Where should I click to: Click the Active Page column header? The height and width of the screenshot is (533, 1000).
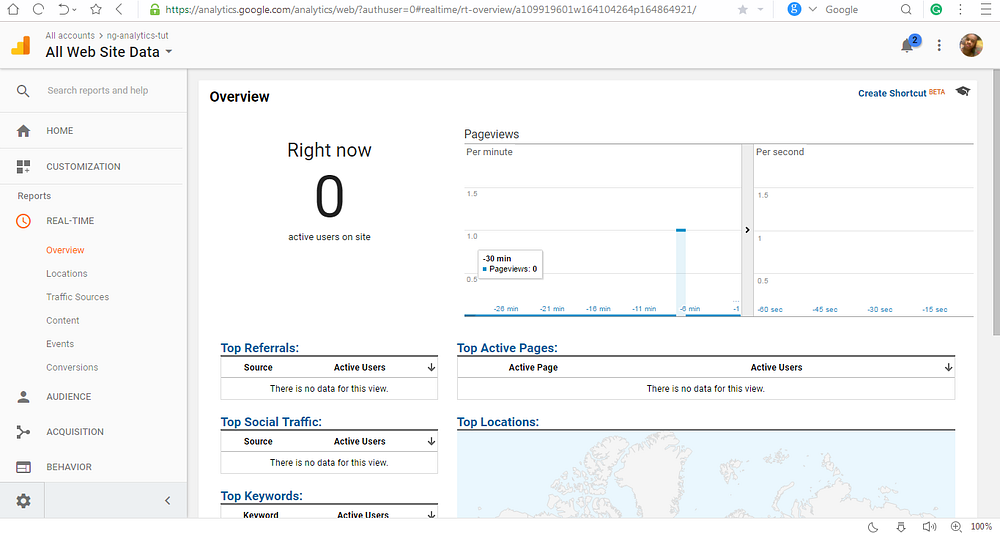pos(533,367)
